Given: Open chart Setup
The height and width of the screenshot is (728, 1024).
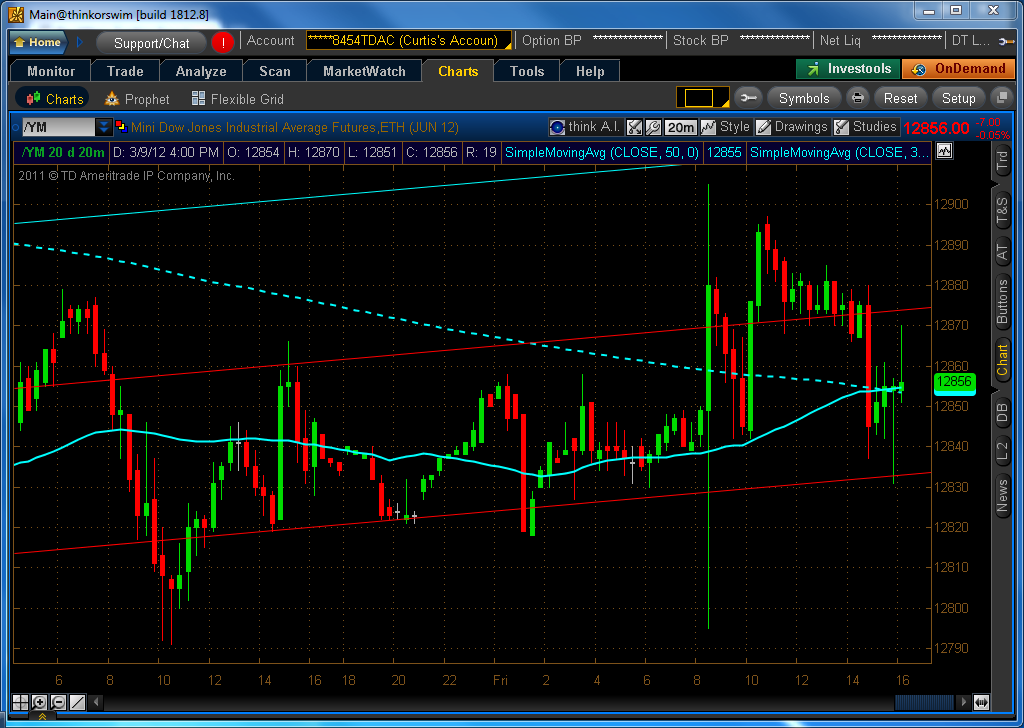Looking at the screenshot, I should (x=958, y=98).
